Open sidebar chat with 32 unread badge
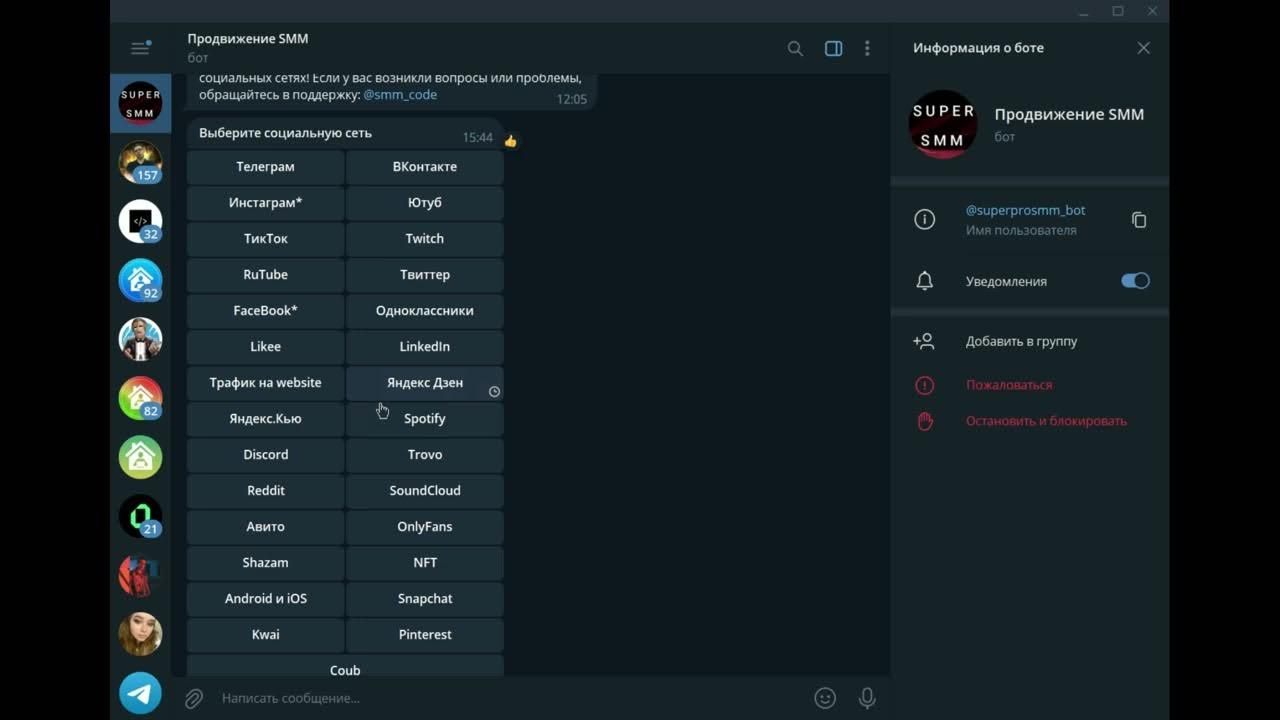 point(140,221)
